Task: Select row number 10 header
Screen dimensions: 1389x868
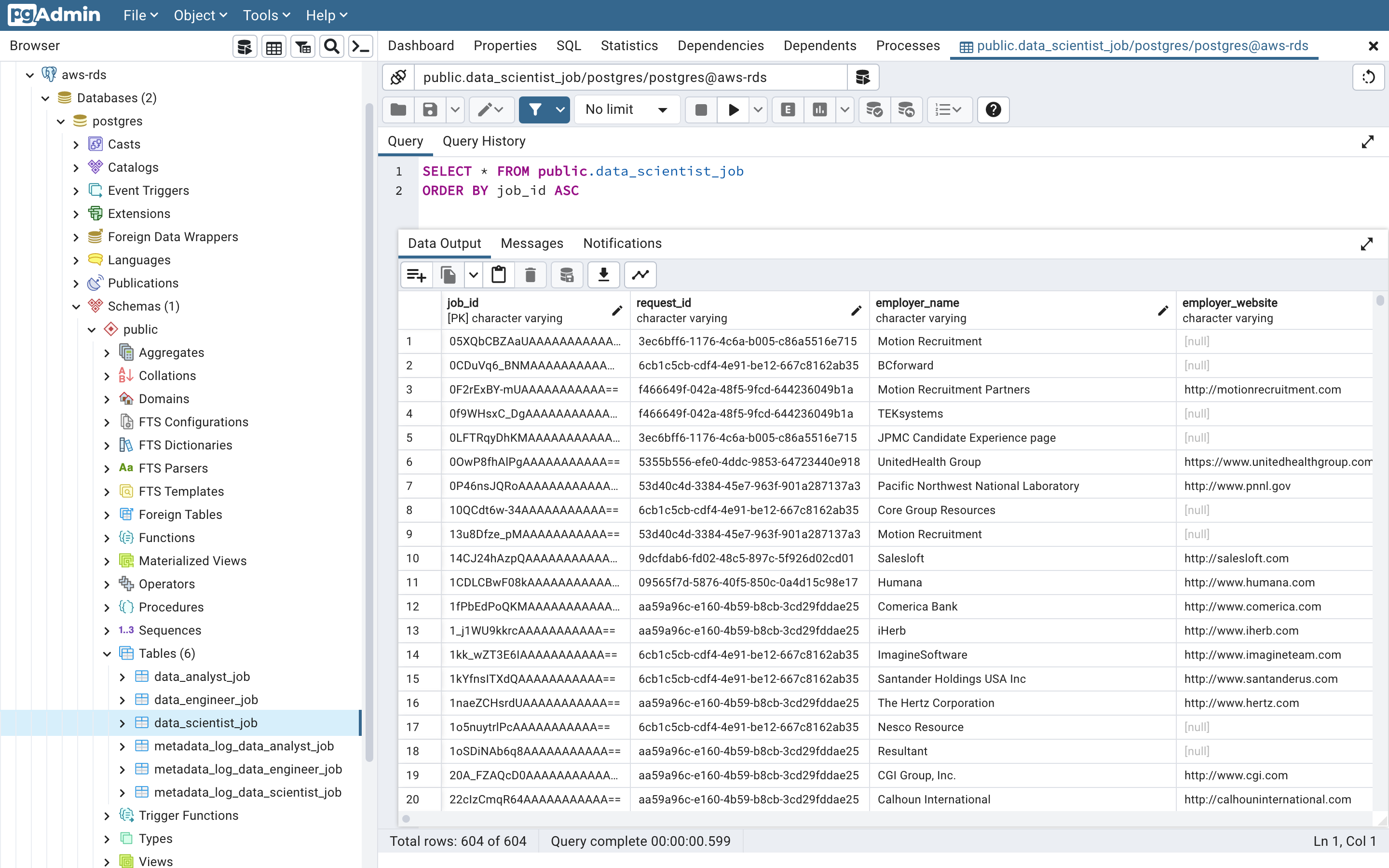Action: [420, 558]
